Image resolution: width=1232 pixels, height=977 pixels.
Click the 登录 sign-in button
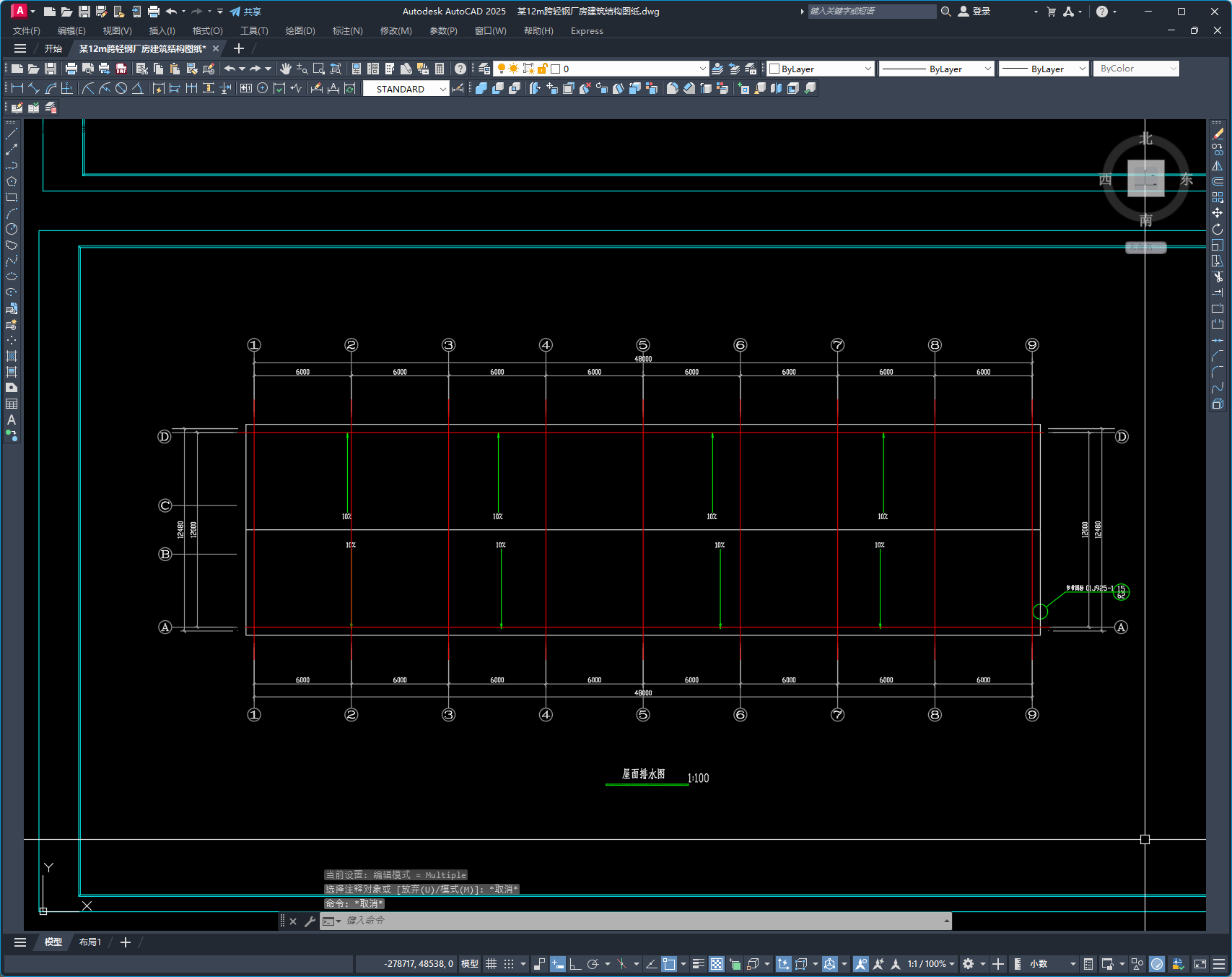[x=974, y=12]
